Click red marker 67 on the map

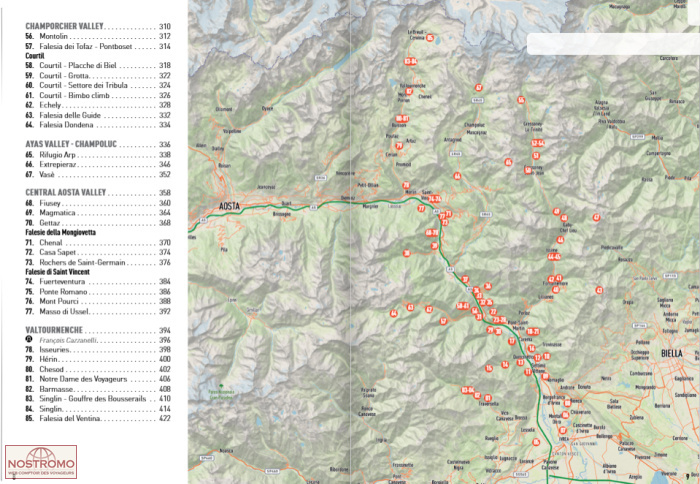[479, 88]
